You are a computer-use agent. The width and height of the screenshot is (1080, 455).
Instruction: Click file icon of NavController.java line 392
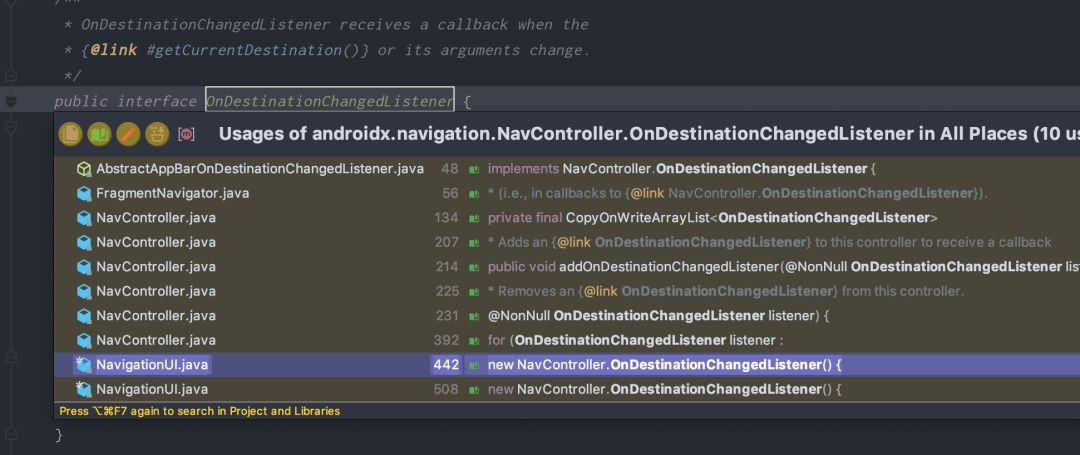pos(84,340)
